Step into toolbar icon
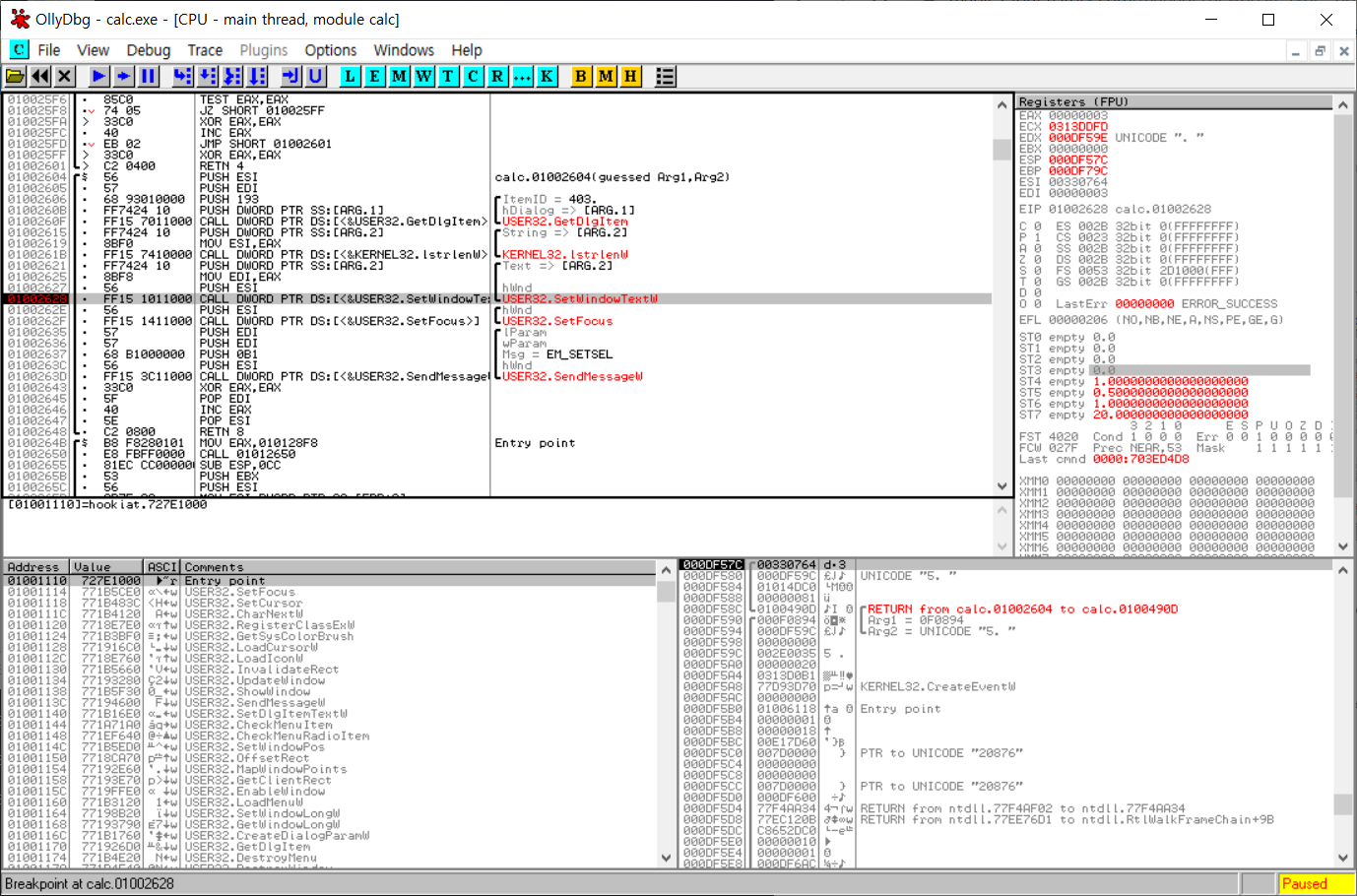Image resolution: width=1357 pixels, height=896 pixels. pos(183,76)
